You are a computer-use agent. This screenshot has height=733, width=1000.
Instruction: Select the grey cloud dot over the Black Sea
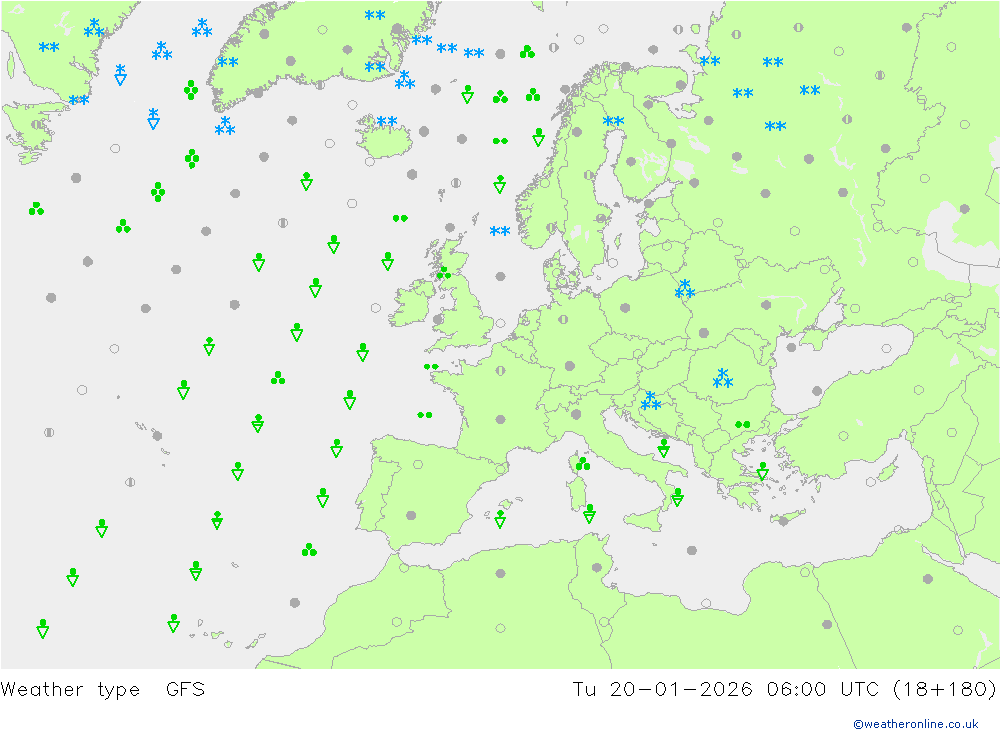tap(816, 391)
